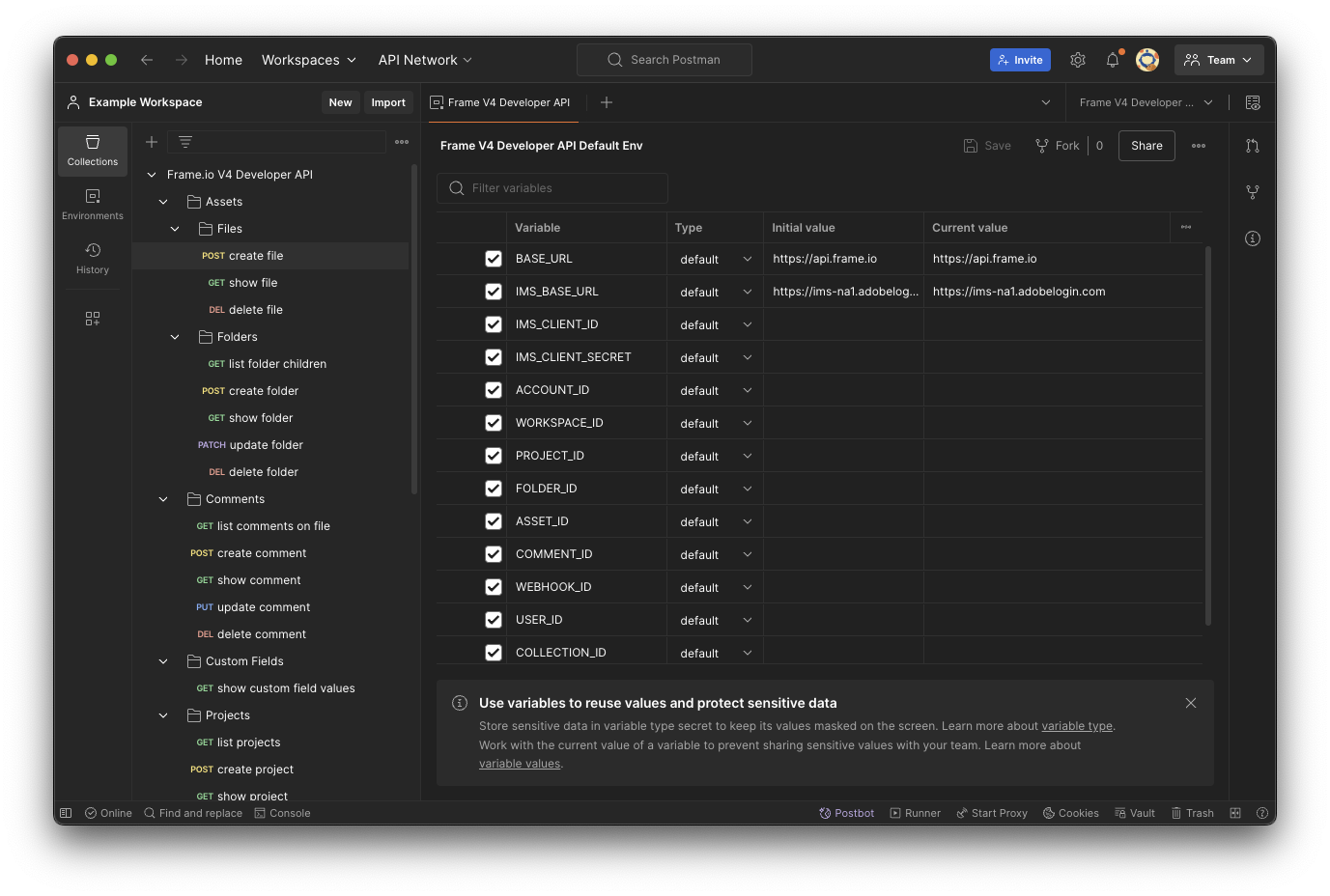Toggle the ACCOUNT_ID variable checkbox
1330x896 pixels.
(494, 390)
